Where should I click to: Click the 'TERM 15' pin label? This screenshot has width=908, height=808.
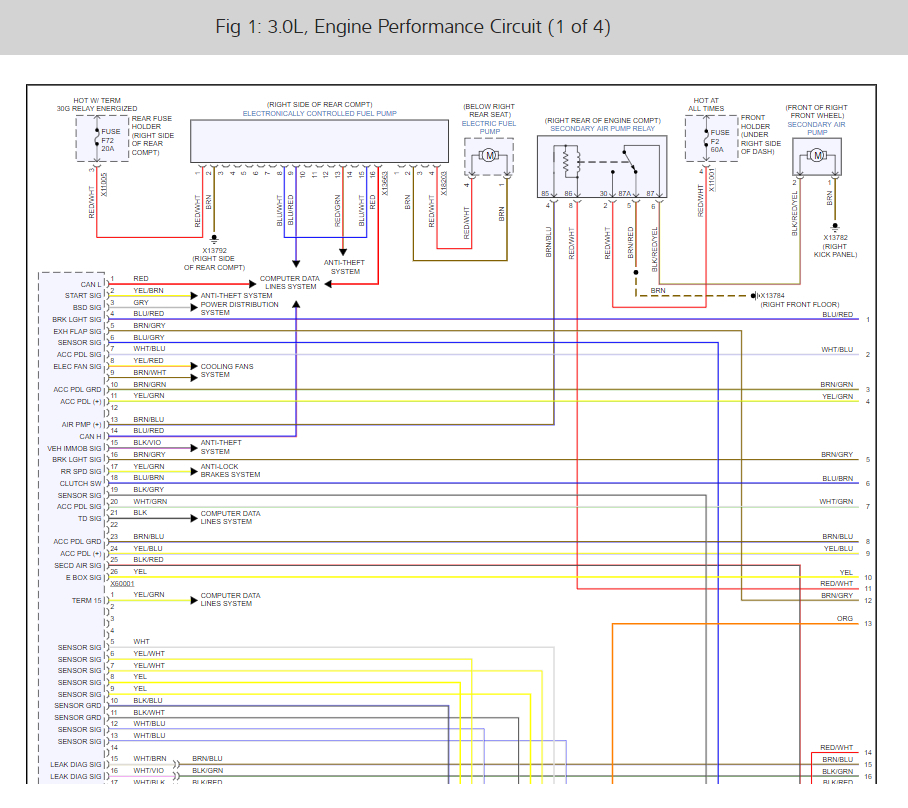(x=86, y=601)
